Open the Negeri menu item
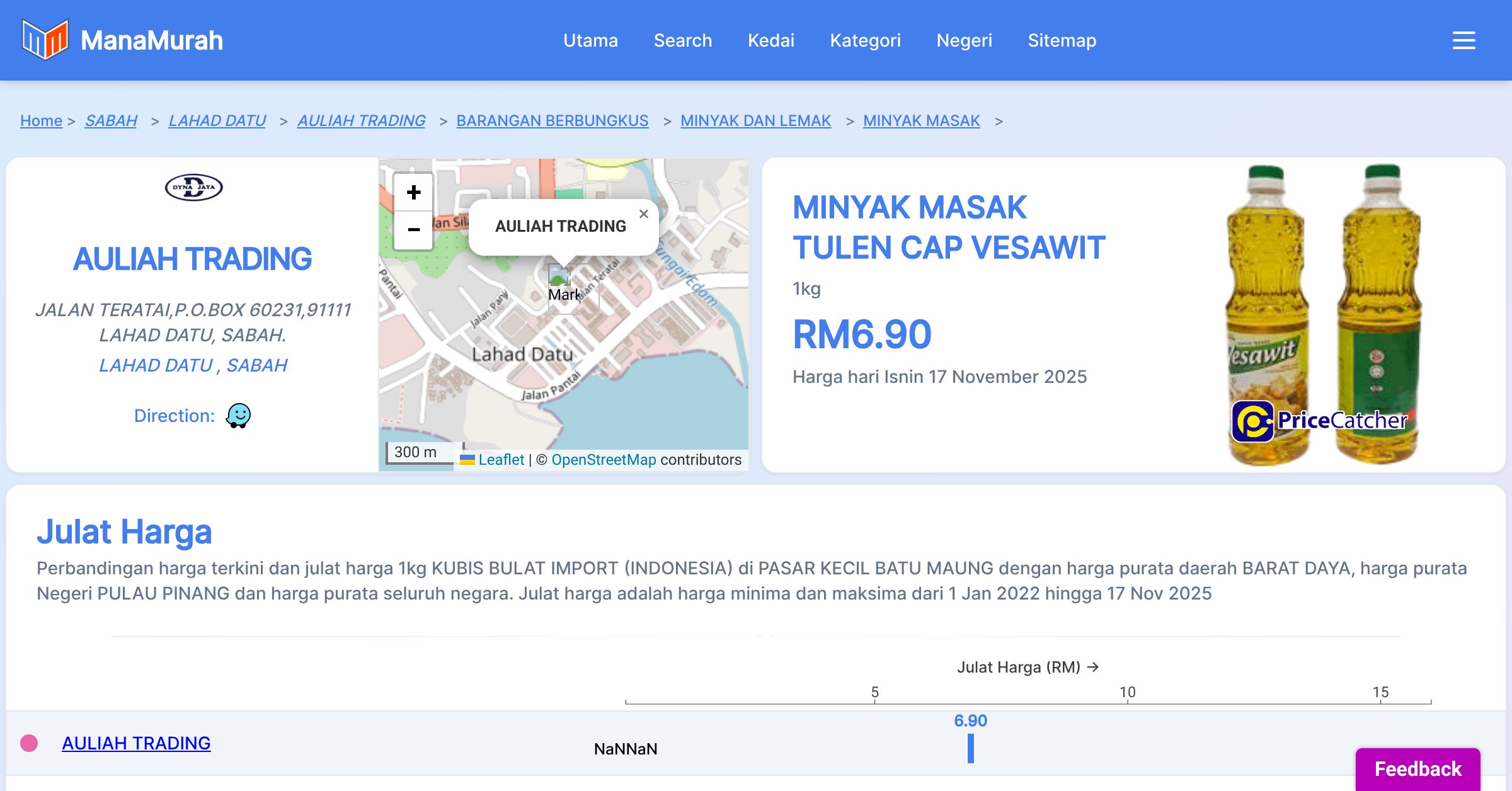1512x791 pixels. (964, 40)
